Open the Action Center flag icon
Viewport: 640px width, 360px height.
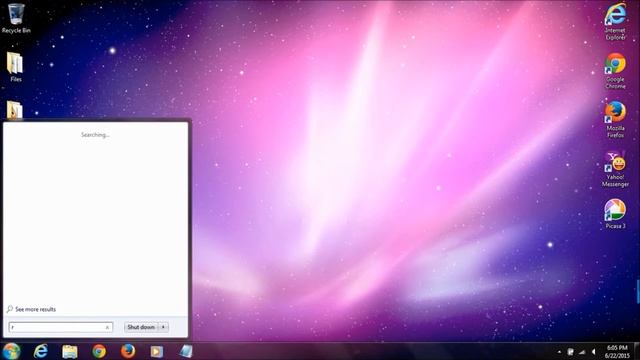571,352
